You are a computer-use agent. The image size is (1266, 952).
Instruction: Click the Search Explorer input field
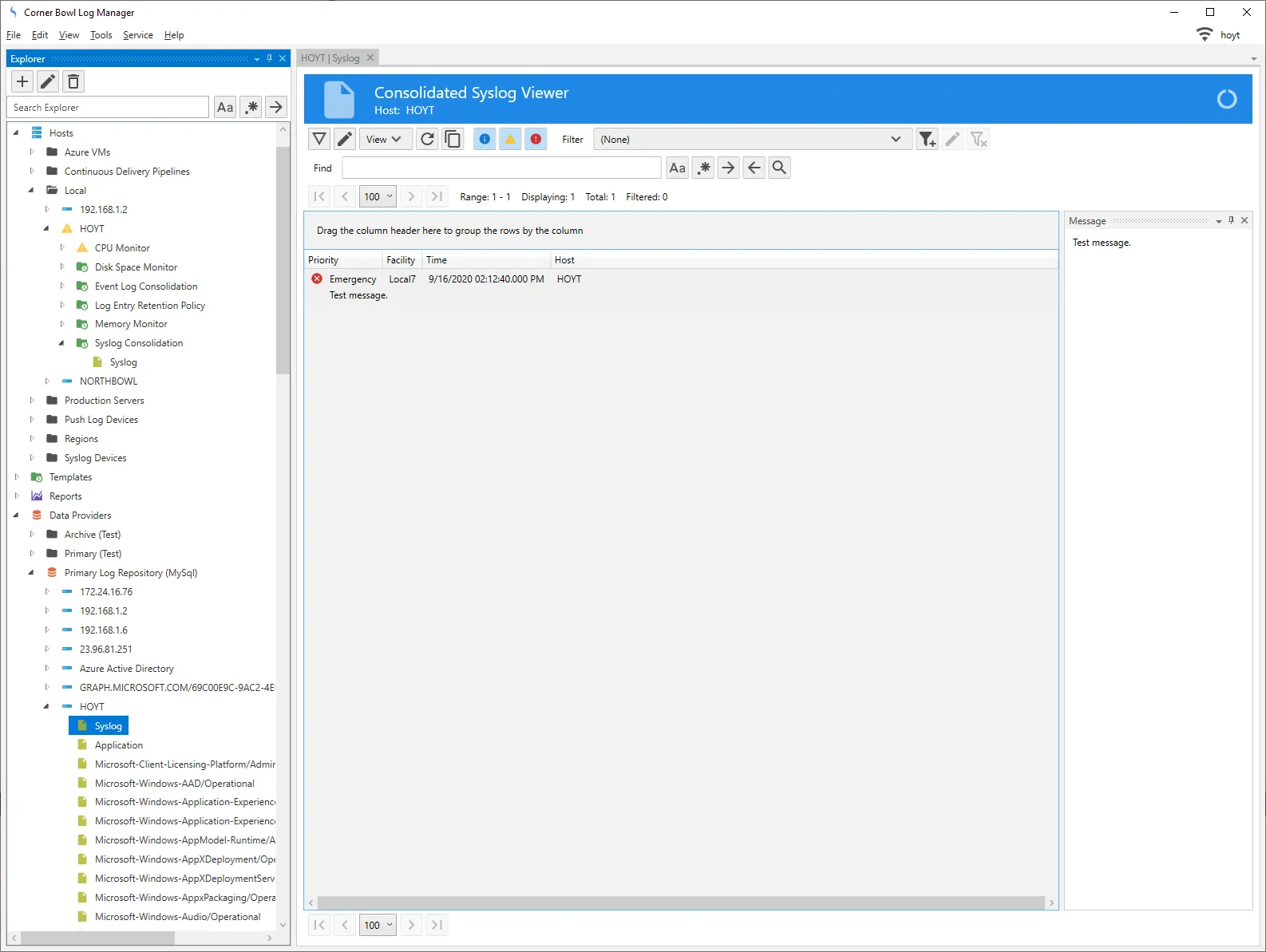[108, 108]
